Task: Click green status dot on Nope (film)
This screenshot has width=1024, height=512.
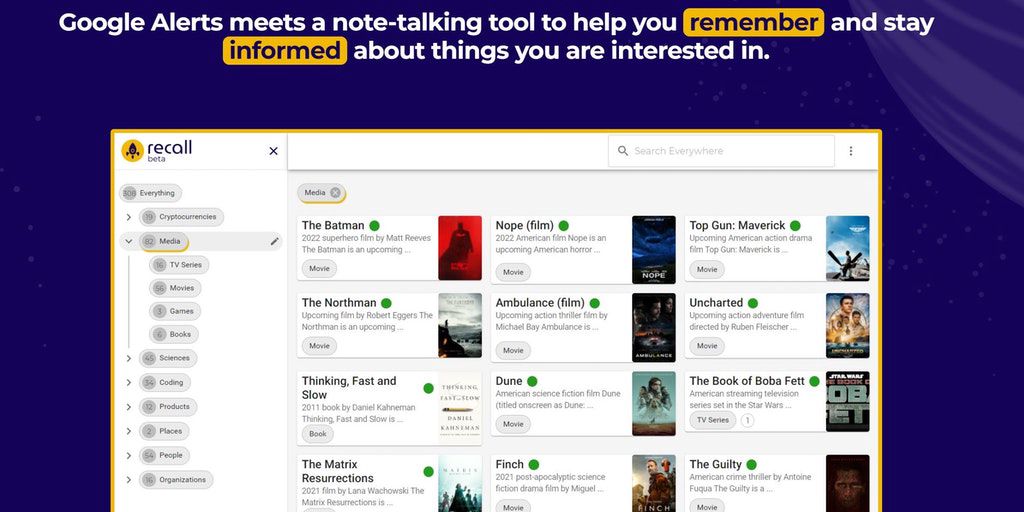Action: 563,225
